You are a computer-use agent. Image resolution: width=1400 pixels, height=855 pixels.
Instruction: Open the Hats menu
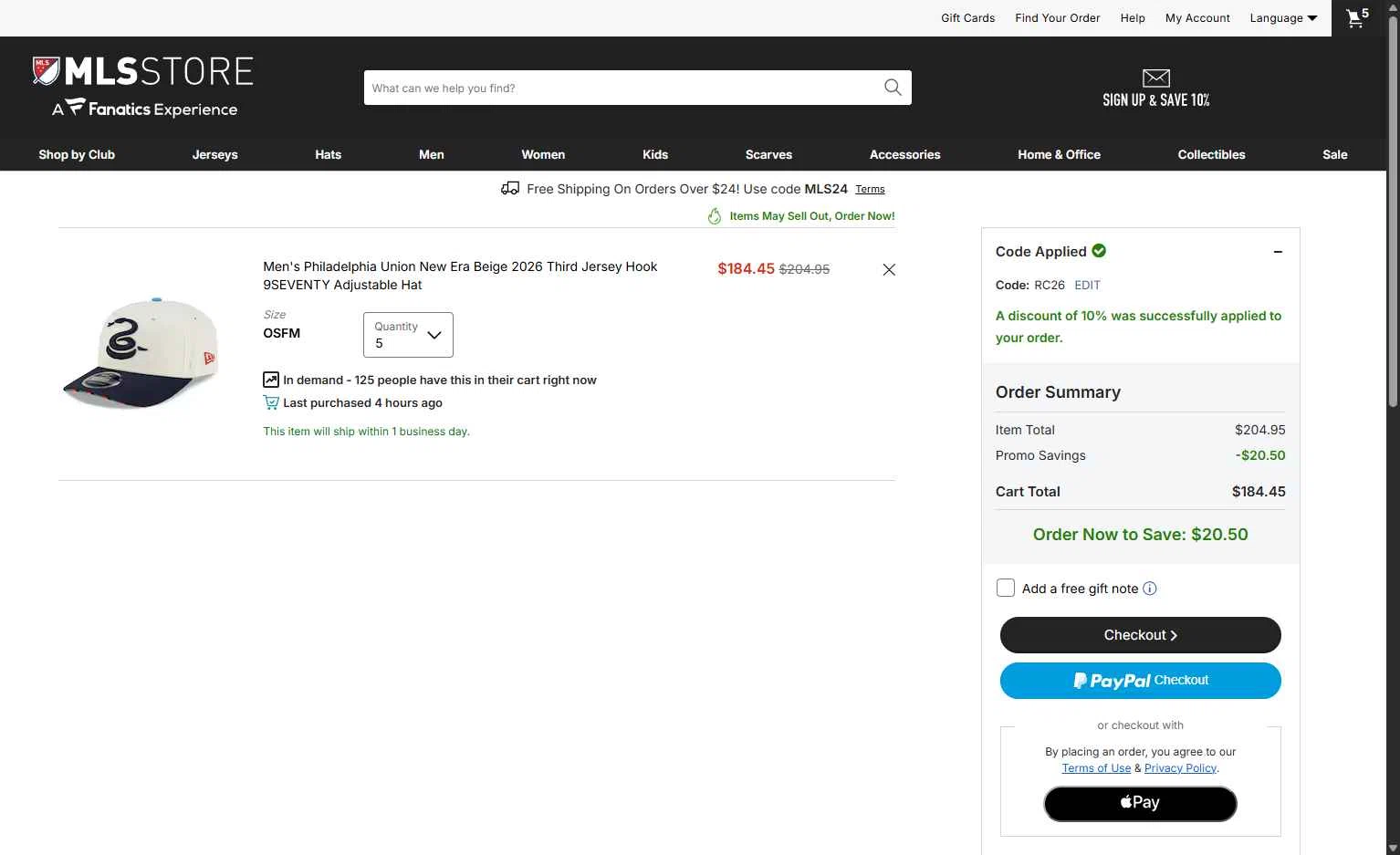[328, 154]
